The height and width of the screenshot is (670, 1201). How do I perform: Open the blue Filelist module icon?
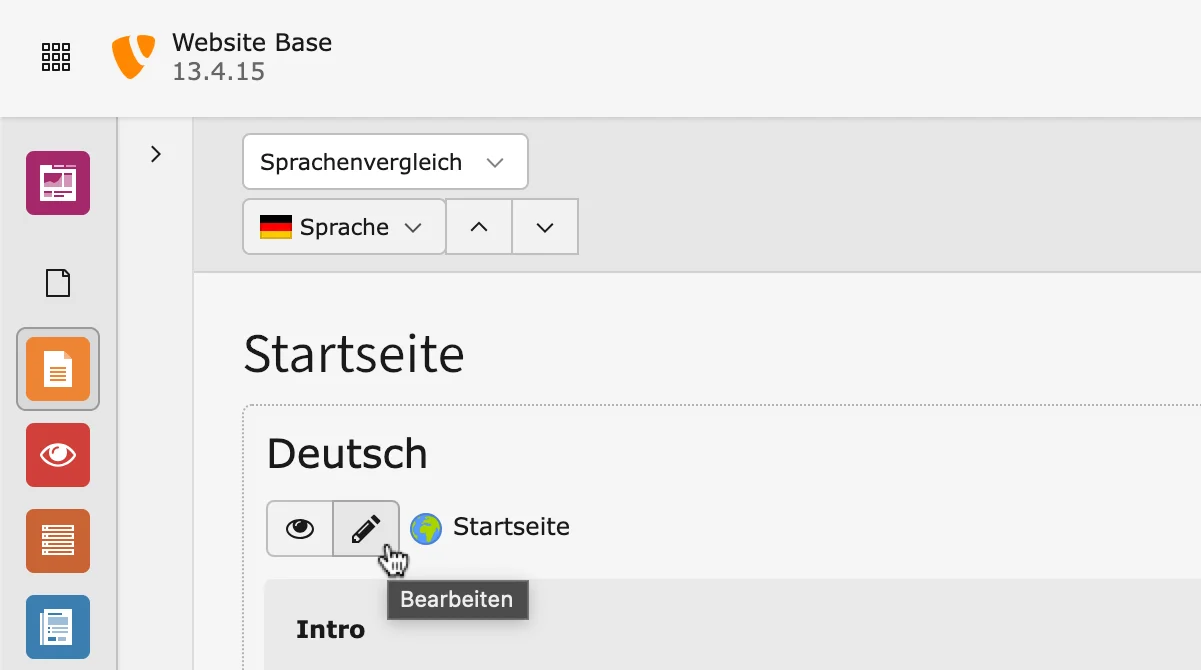click(57, 627)
